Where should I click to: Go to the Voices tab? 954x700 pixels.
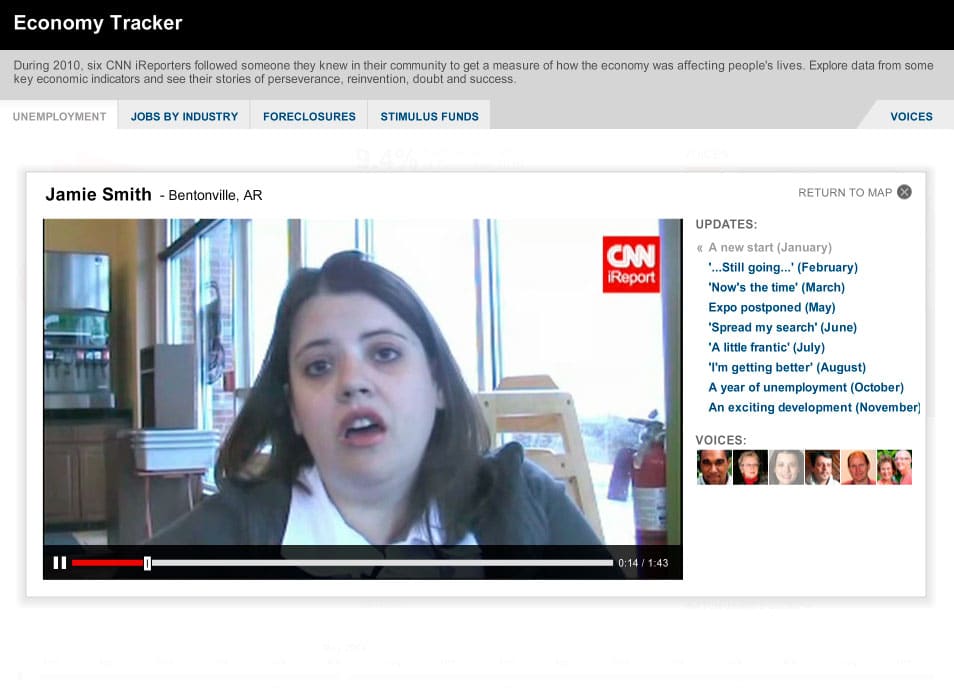pyautogui.click(x=911, y=116)
